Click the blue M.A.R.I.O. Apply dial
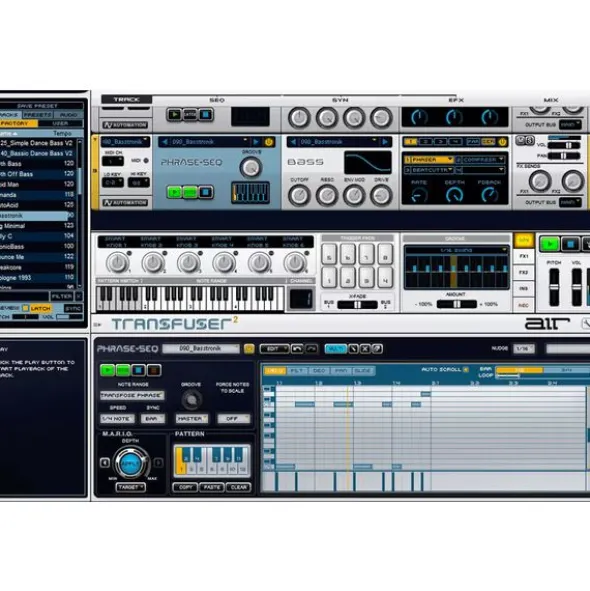Viewport: 590px width, 591px height. [130, 463]
